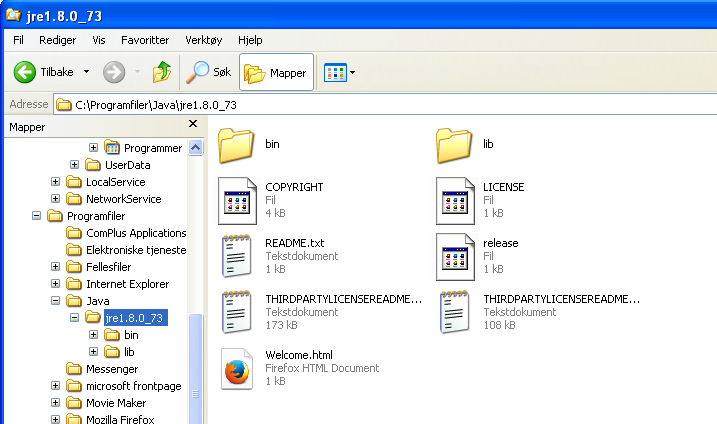The image size is (717, 424).
Task: Click the Welcome.html file name
Action: pos(299,355)
